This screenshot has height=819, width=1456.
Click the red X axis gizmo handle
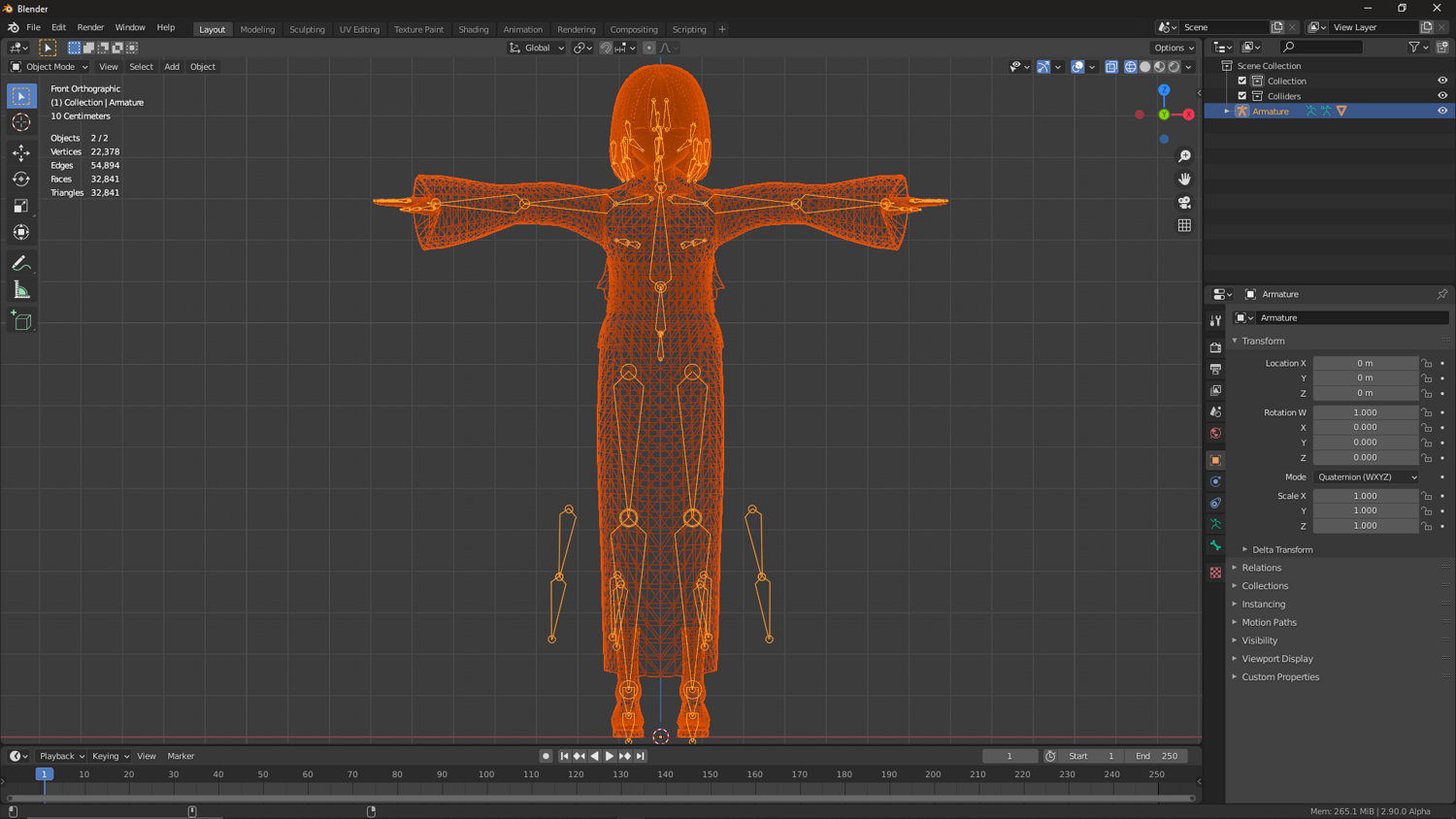click(1188, 115)
